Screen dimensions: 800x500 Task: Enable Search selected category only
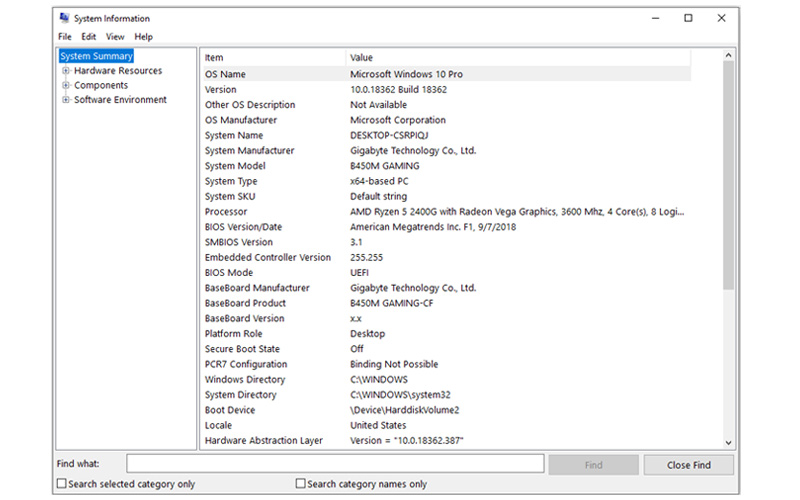coord(62,483)
